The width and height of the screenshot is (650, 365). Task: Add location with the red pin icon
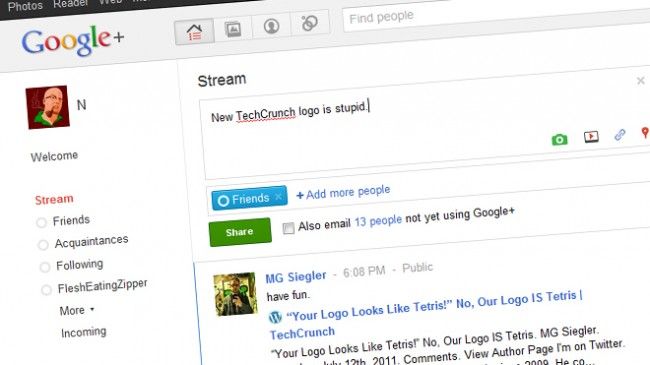coord(645,132)
